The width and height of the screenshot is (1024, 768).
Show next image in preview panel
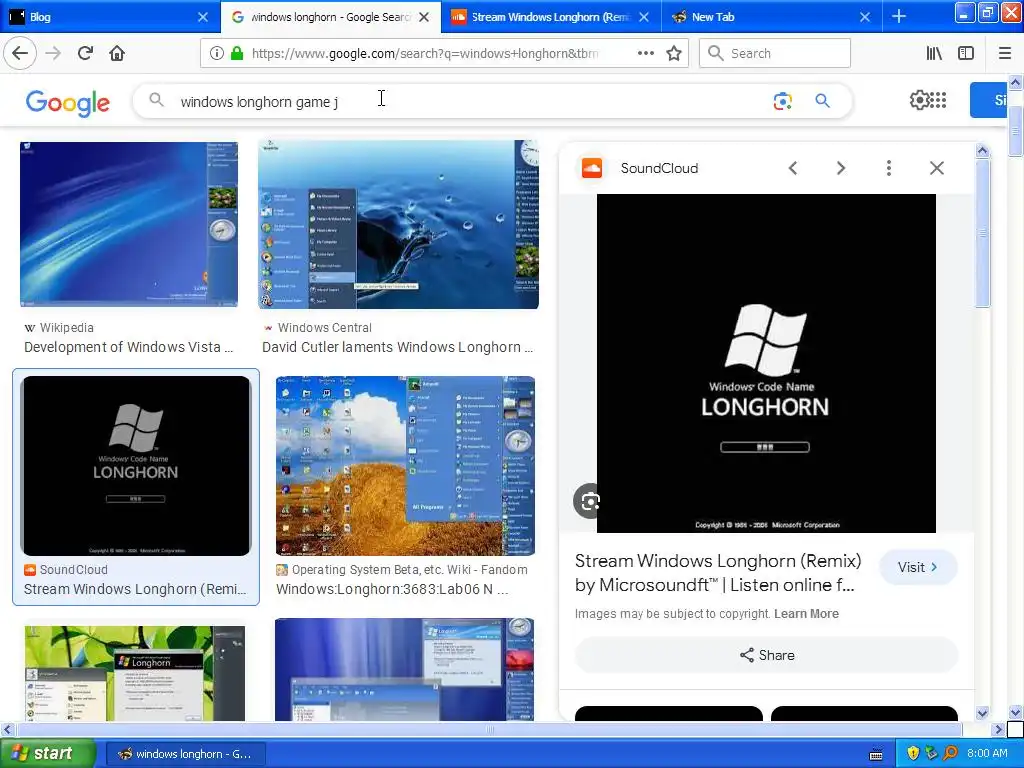(x=840, y=168)
